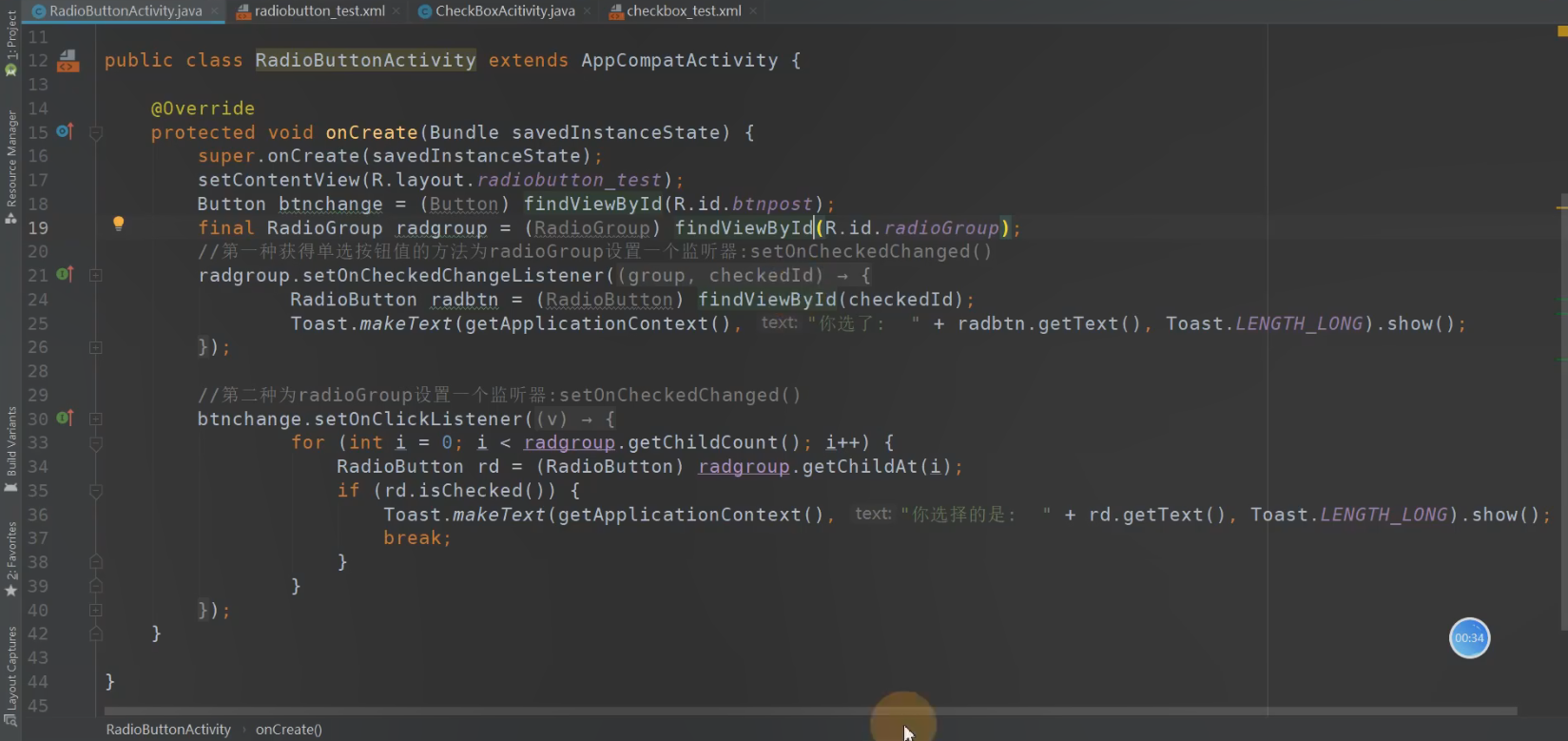This screenshot has height=741, width=1568.
Task: Click LENGTH_LONG on line 25
Action: point(1299,323)
